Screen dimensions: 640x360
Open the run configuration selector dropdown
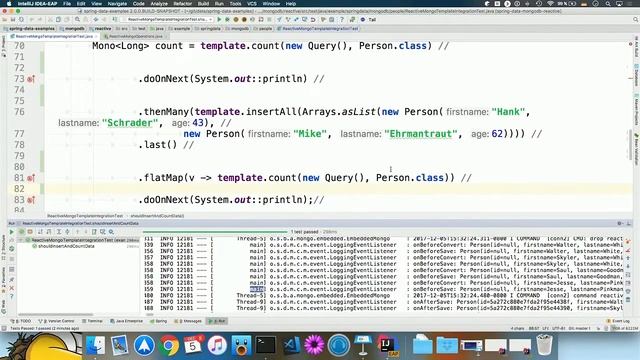click(x=168, y=19)
